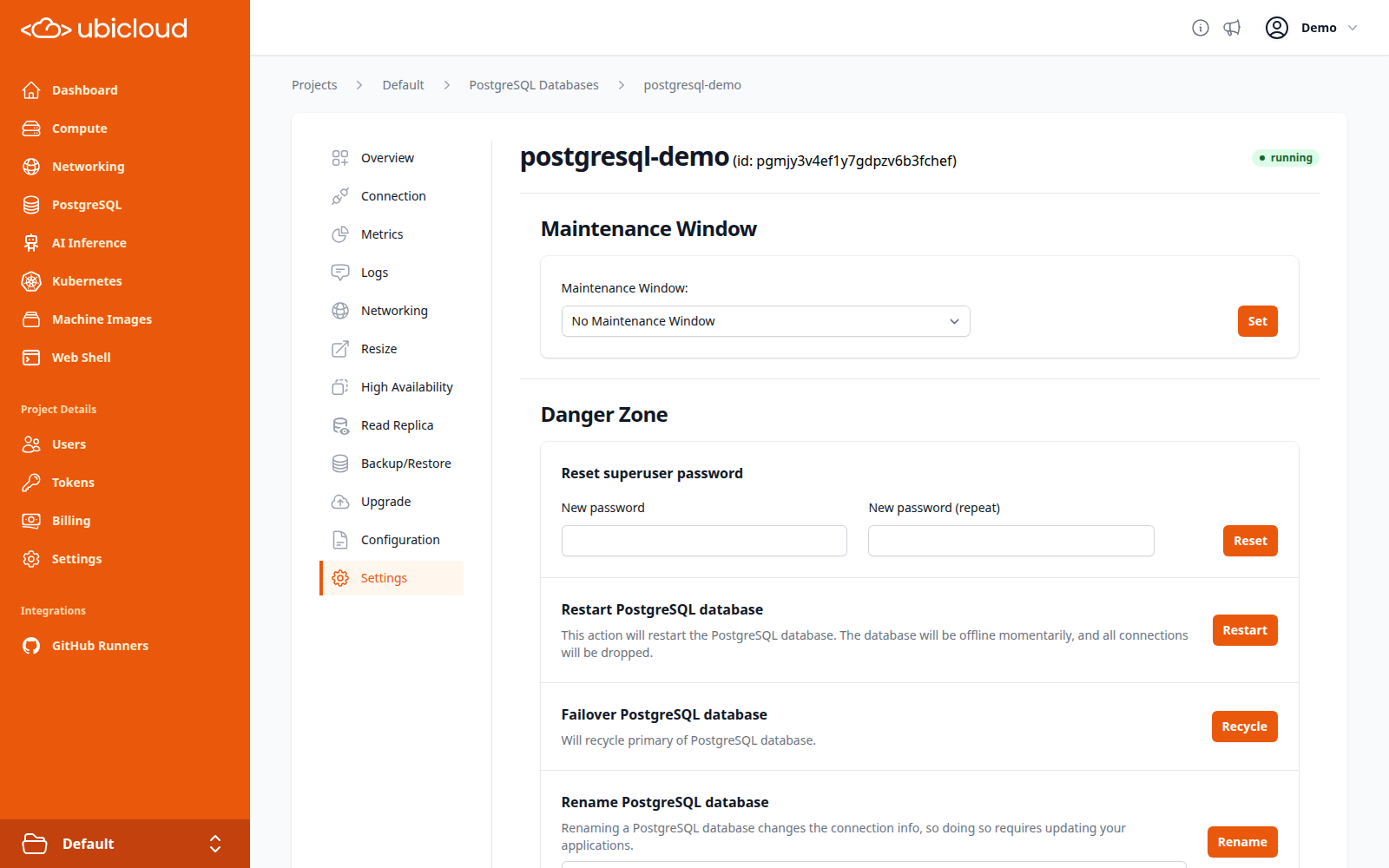The height and width of the screenshot is (868, 1389).
Task: Select the Logs tab
Action: coord(392,273)
